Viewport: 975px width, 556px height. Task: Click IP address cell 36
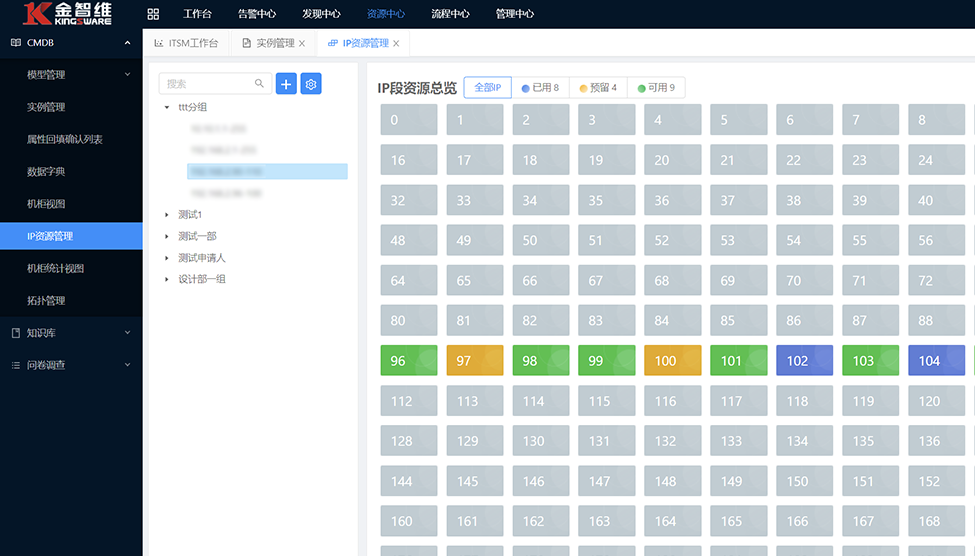click(x=672, y=200)
